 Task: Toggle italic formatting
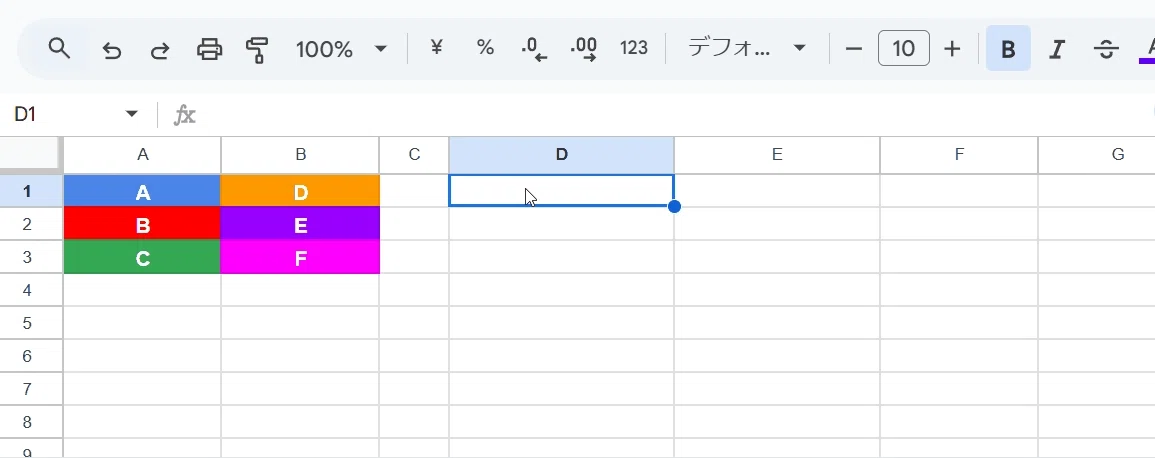pyautogui.click(x=1057, y=49)
